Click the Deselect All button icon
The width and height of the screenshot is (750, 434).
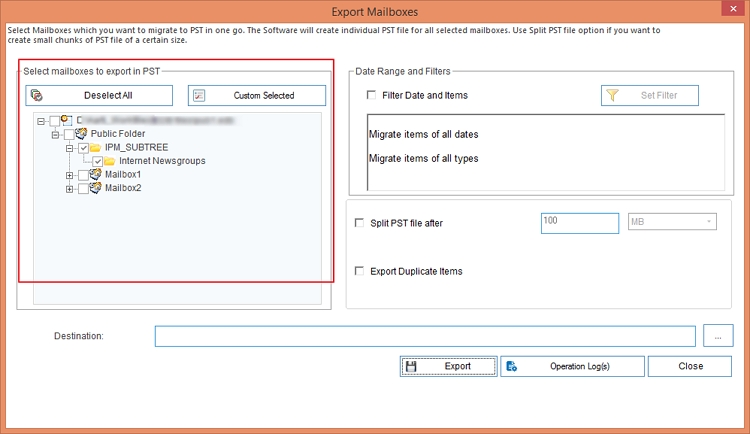coord(36,96)
